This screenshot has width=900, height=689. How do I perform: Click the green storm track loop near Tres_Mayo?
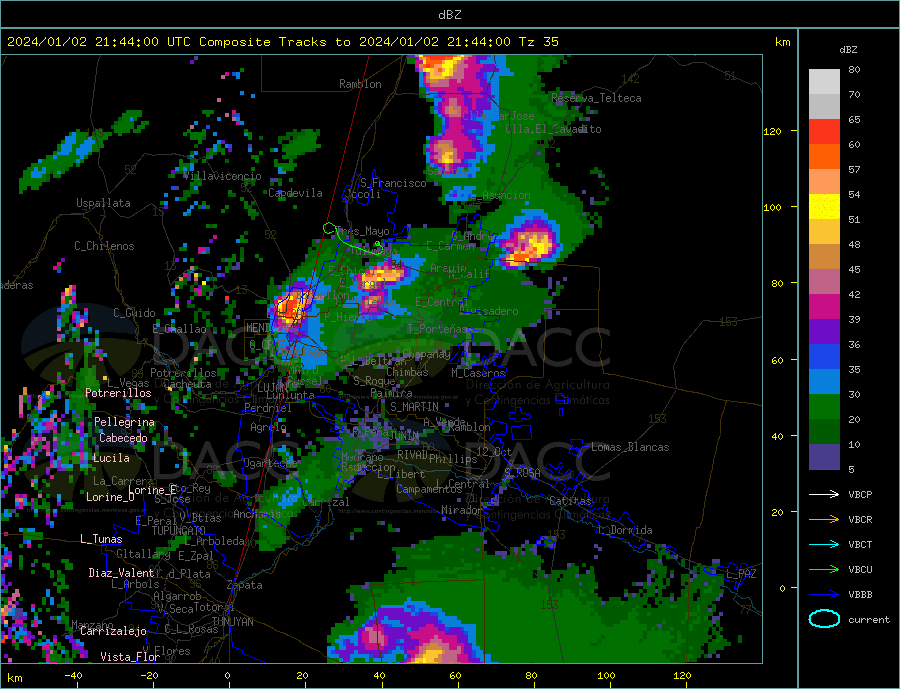329,229
